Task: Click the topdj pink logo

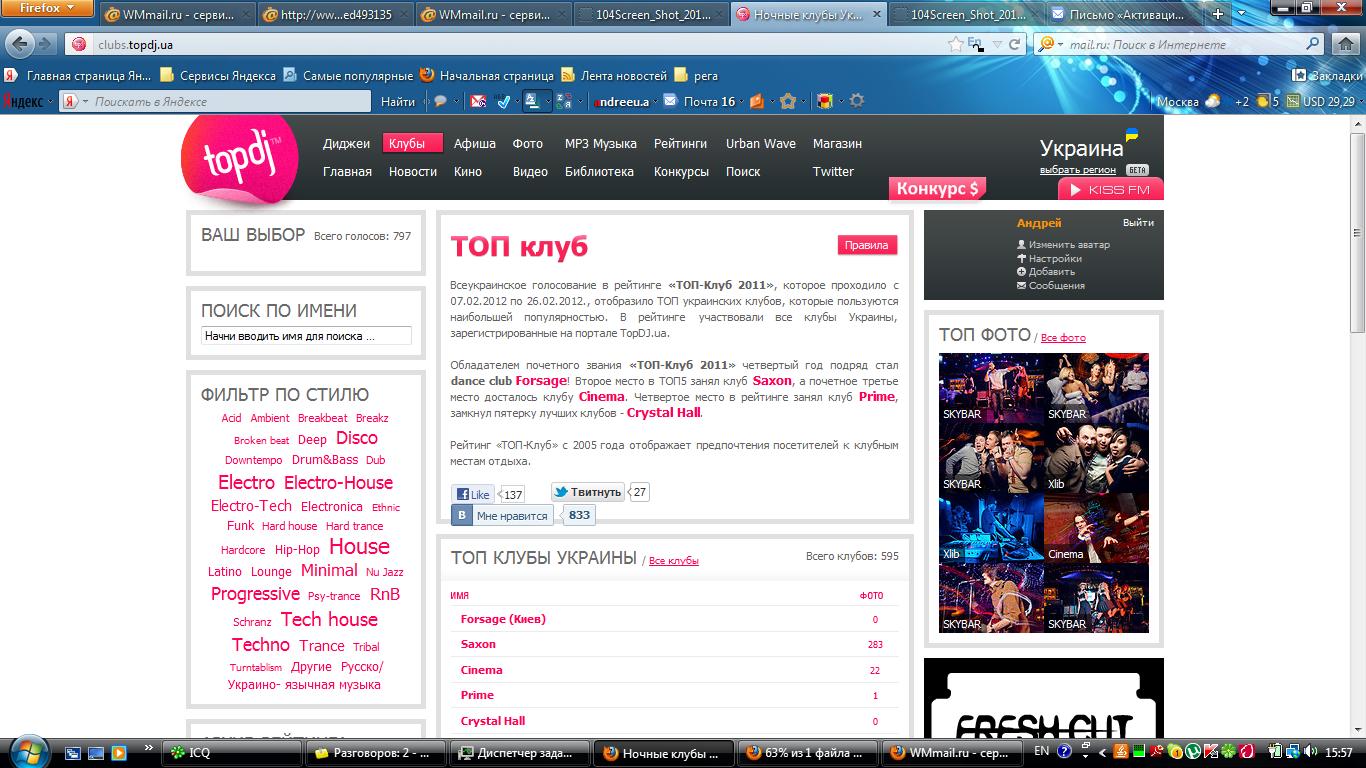Action: (240, 158)
